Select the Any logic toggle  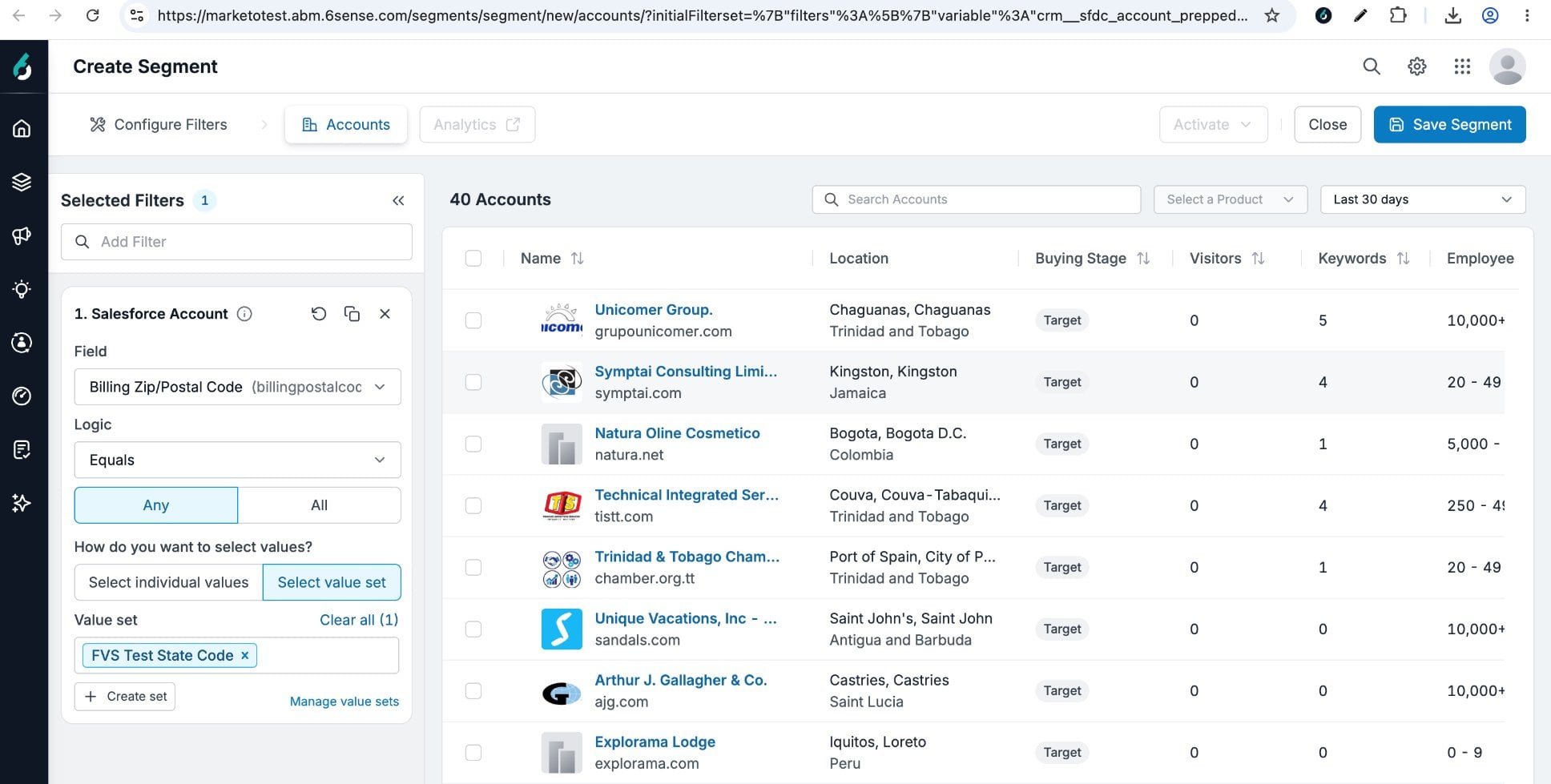pos(156,505)
